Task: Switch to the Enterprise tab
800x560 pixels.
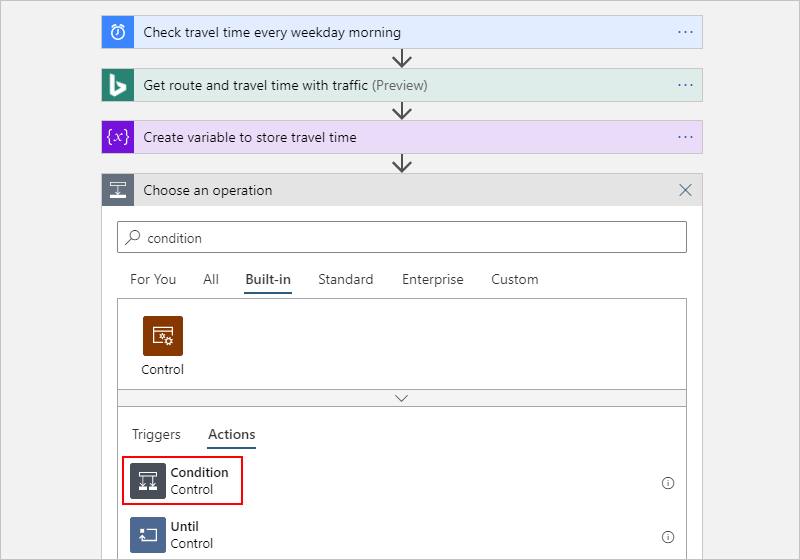Action: (x=432, y=279)
